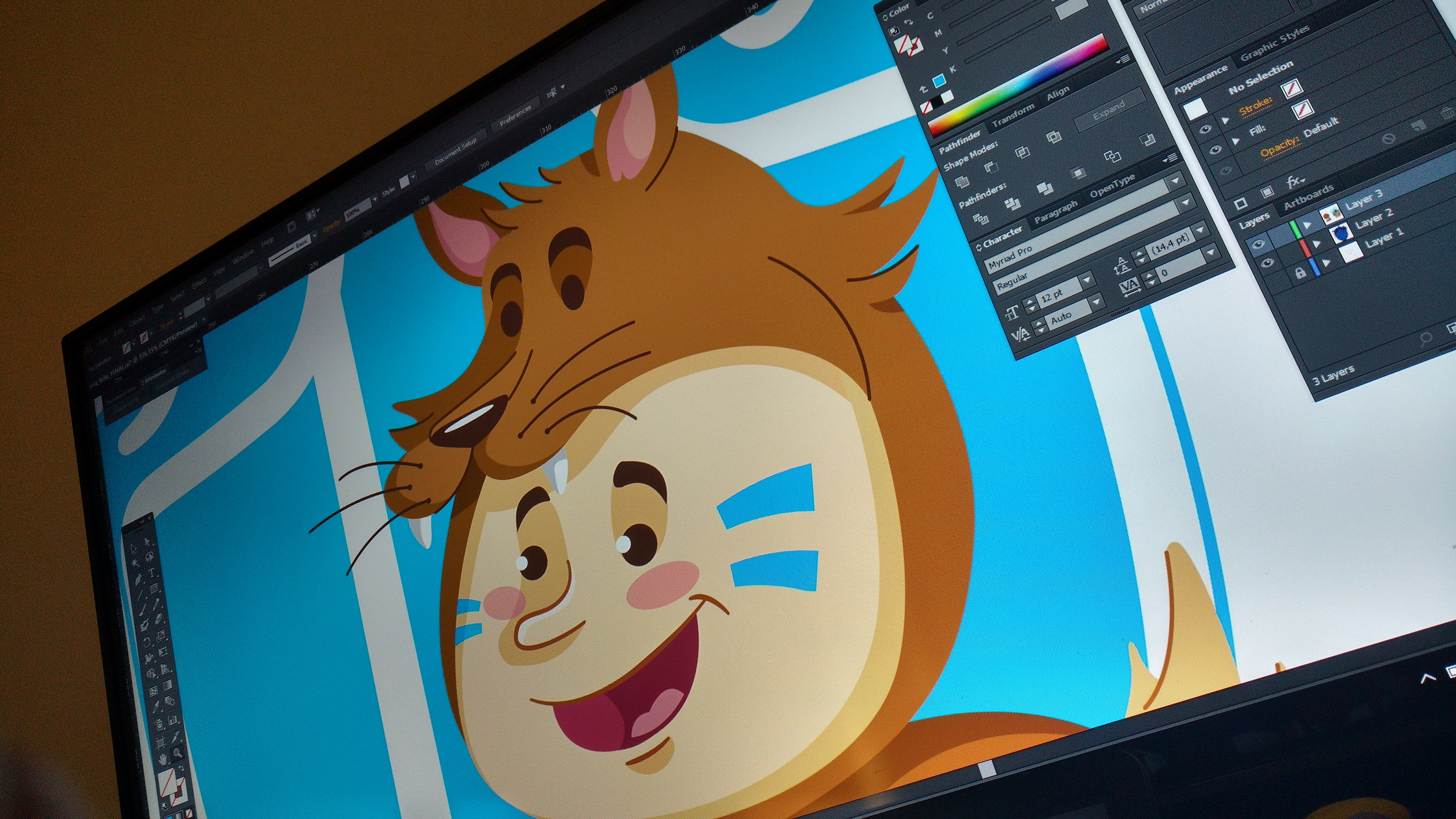The width and height of the screenshot is (1456, 819).
Task: Select the Pen tool
Action: pyautogui.click(x=138, y=579)
